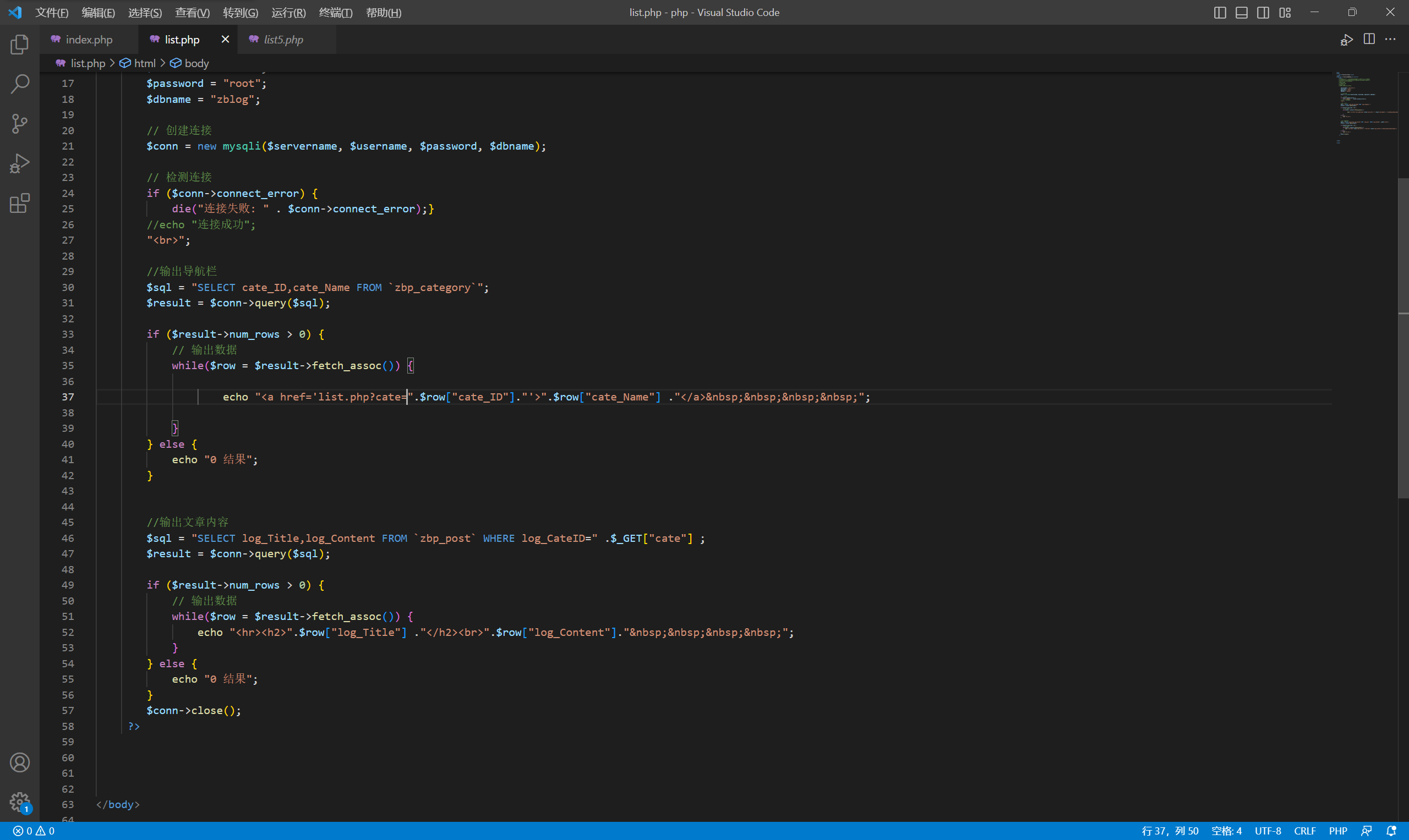Toggle the primary sidebar layout button

click(1220, 13)
